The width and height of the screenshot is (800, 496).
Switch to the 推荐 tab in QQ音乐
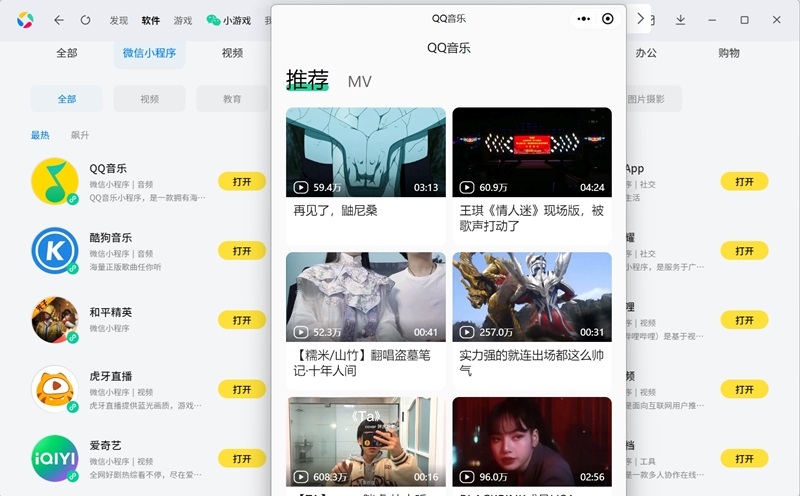click(307, 80)
